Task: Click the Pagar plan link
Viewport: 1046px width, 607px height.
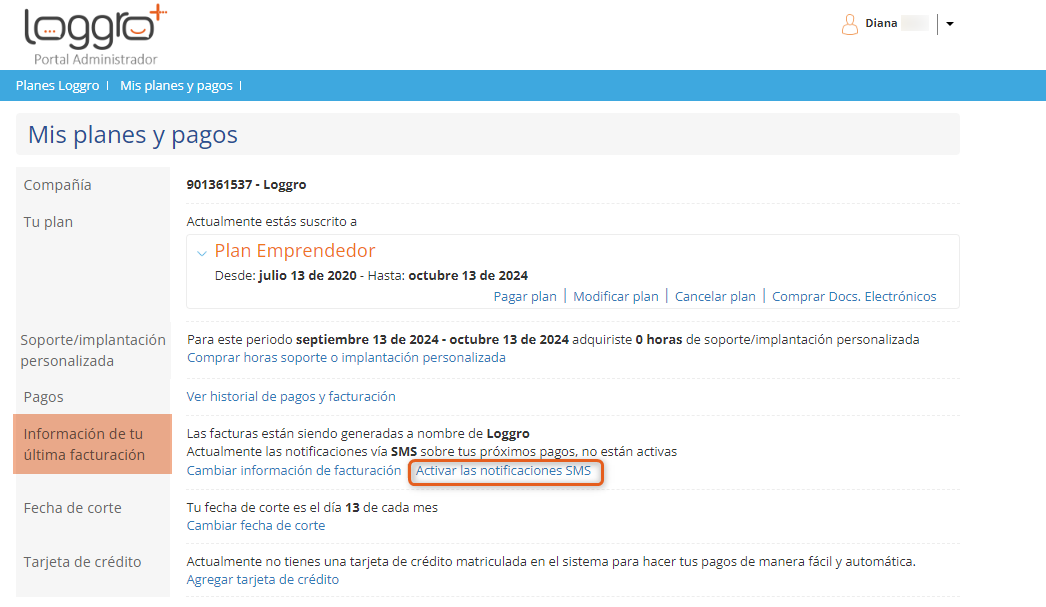Action: (525, 296)
